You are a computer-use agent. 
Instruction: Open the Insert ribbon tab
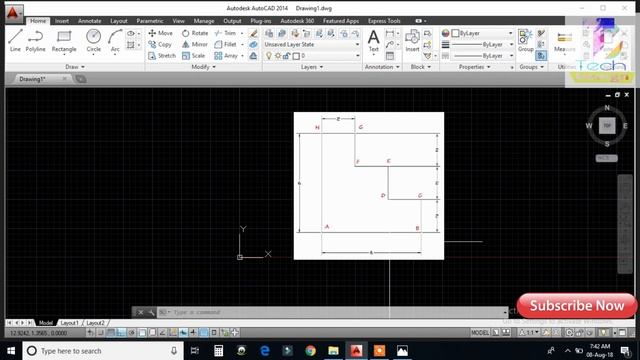pyautogui.click(x=62, y=21)
